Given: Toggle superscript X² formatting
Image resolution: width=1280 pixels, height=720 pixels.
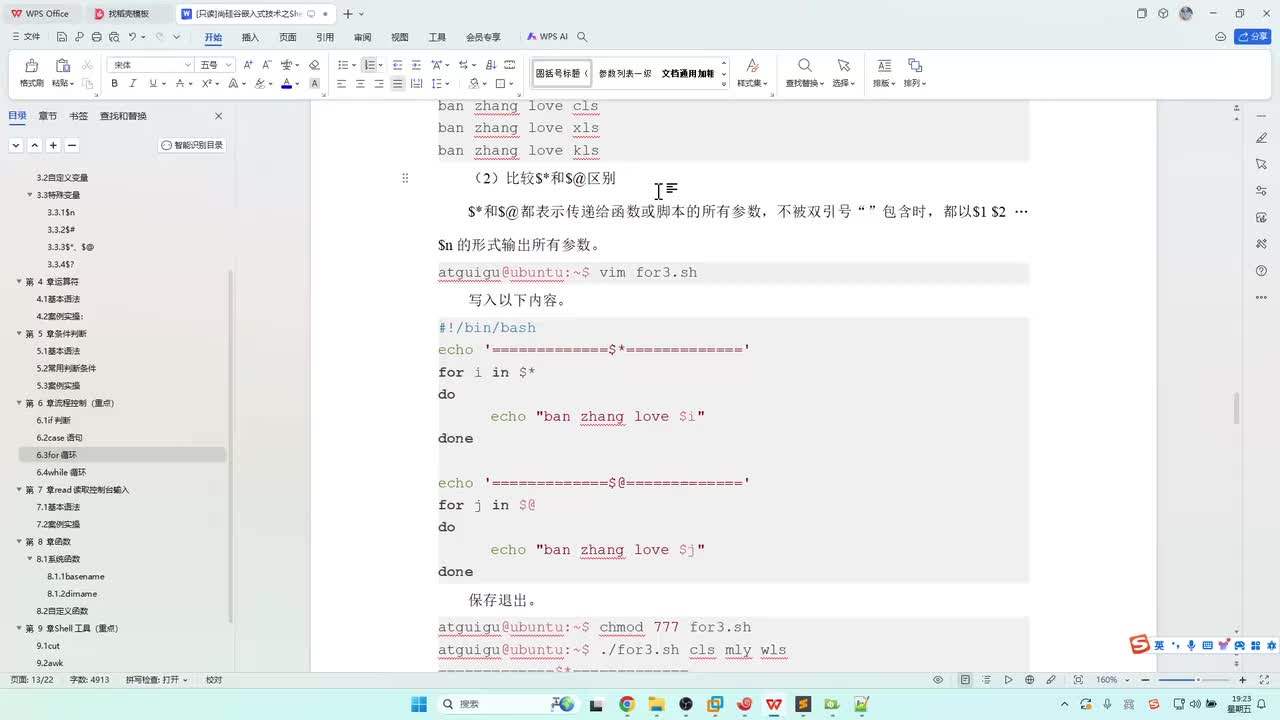Looking at the screenshot, I should pos(206,84).
